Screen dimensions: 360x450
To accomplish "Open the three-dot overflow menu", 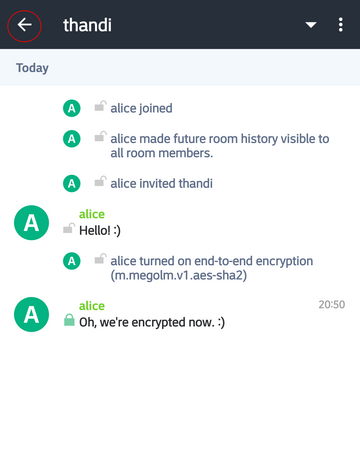I will click(x=340, y=25).
